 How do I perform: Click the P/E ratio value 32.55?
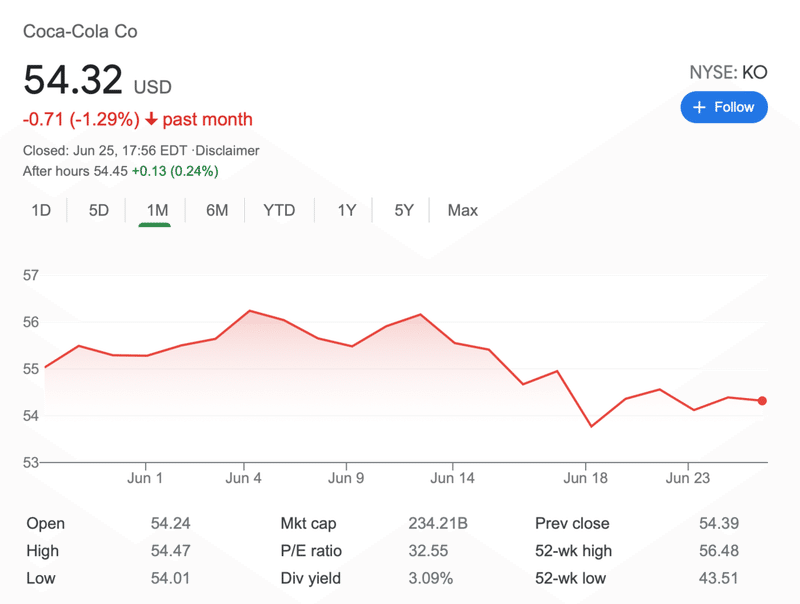pos(428,551)
